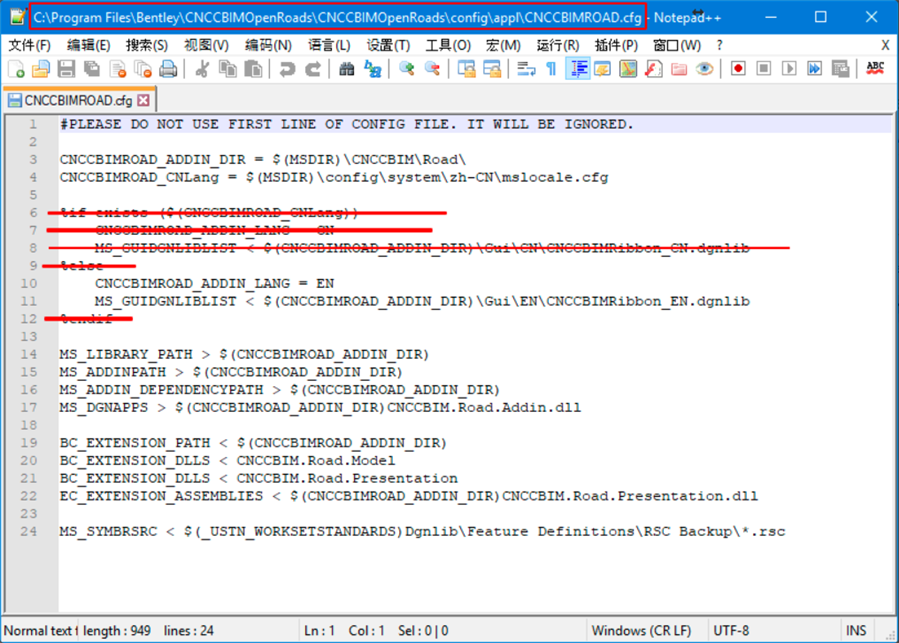The height and width of the screenshot is (643, 899).
Task: Click line number 24 in margin
Action: [29, 531]
